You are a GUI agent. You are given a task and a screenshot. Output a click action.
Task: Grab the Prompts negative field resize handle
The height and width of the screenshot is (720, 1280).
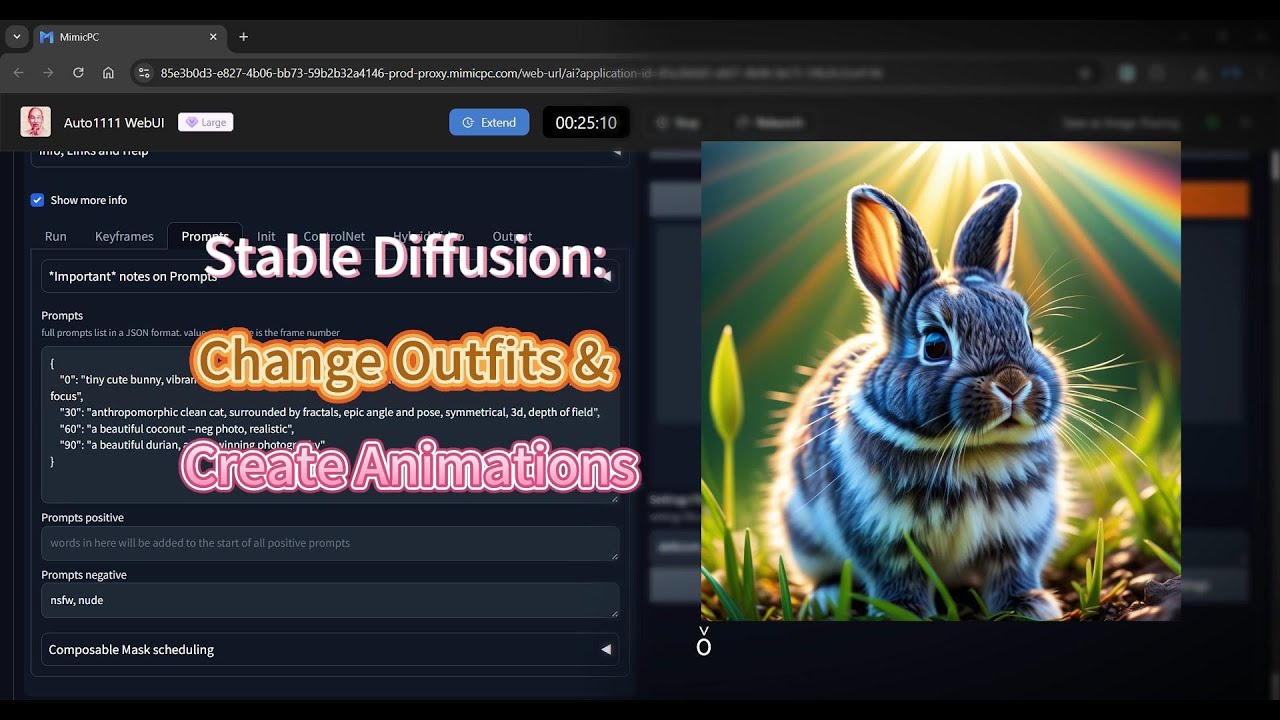point(614,612)
